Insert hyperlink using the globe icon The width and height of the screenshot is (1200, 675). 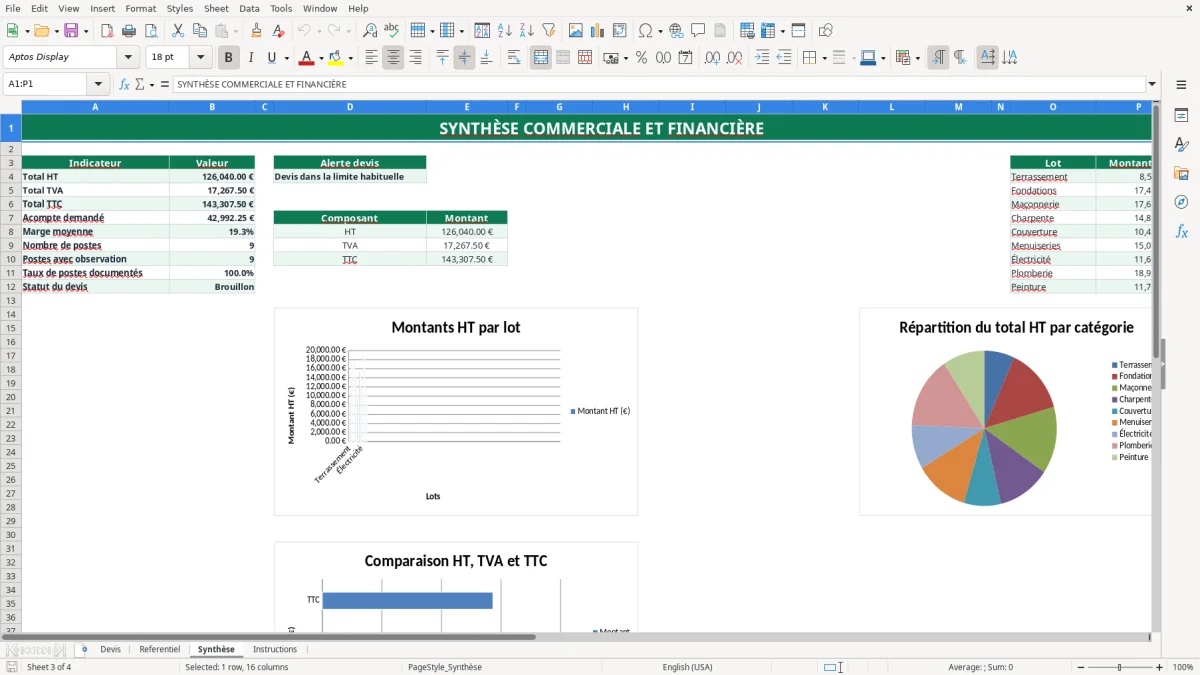(676, 31)
